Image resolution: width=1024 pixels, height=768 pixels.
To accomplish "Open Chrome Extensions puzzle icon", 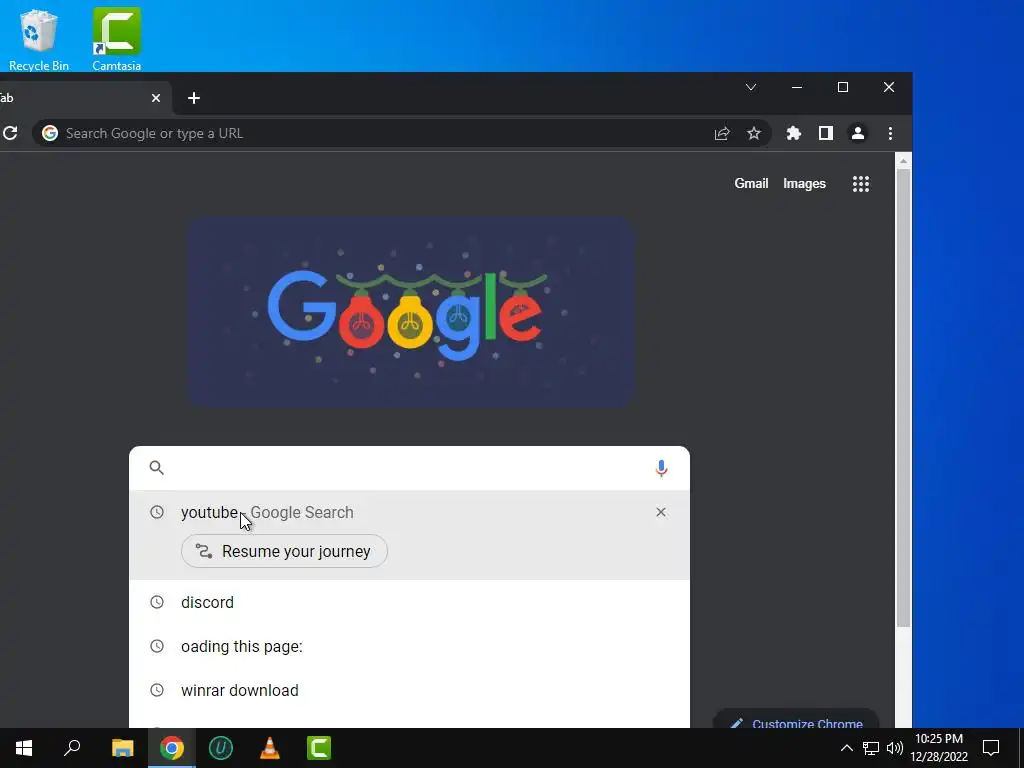I will point(793,133).
